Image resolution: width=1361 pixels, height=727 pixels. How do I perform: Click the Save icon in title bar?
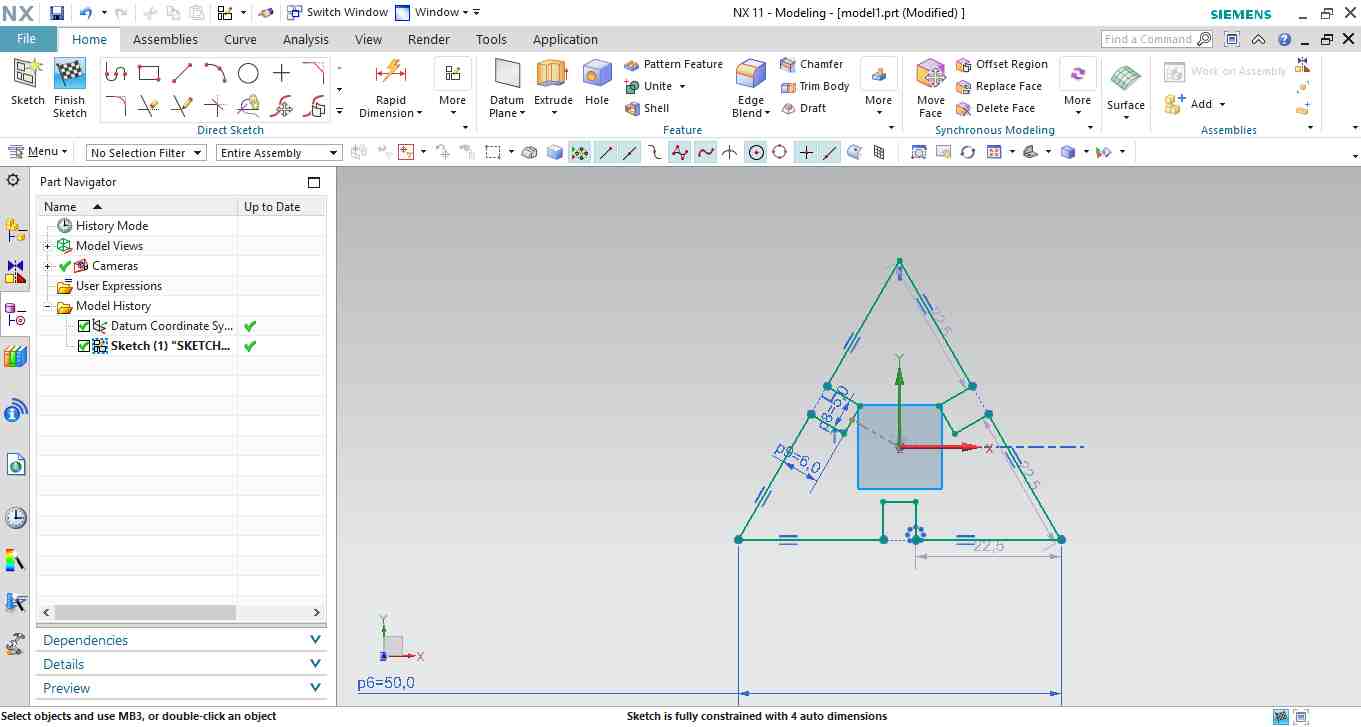[57, 13]
